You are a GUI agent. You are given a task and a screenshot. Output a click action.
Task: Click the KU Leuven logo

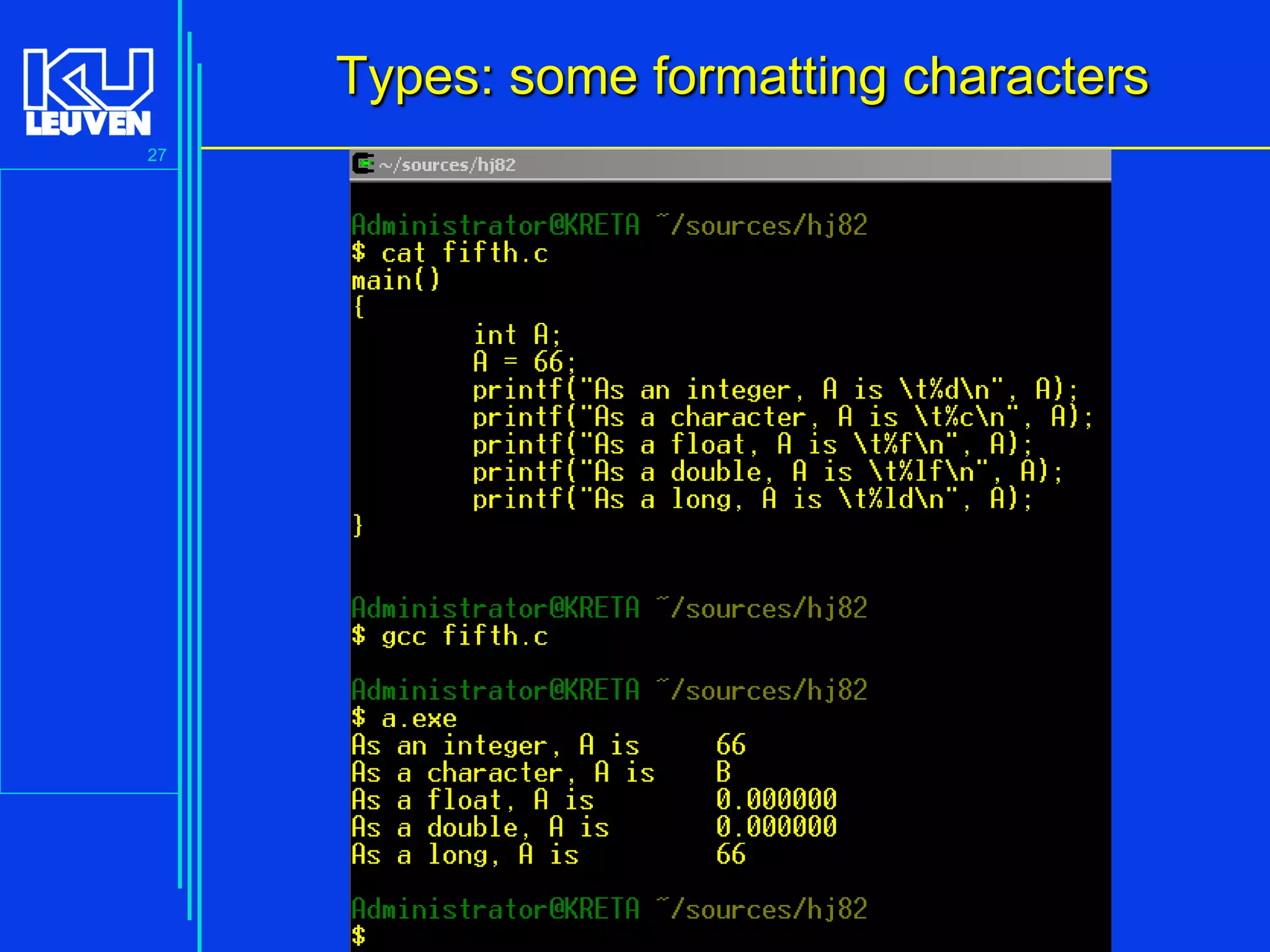tap(87, 92)
